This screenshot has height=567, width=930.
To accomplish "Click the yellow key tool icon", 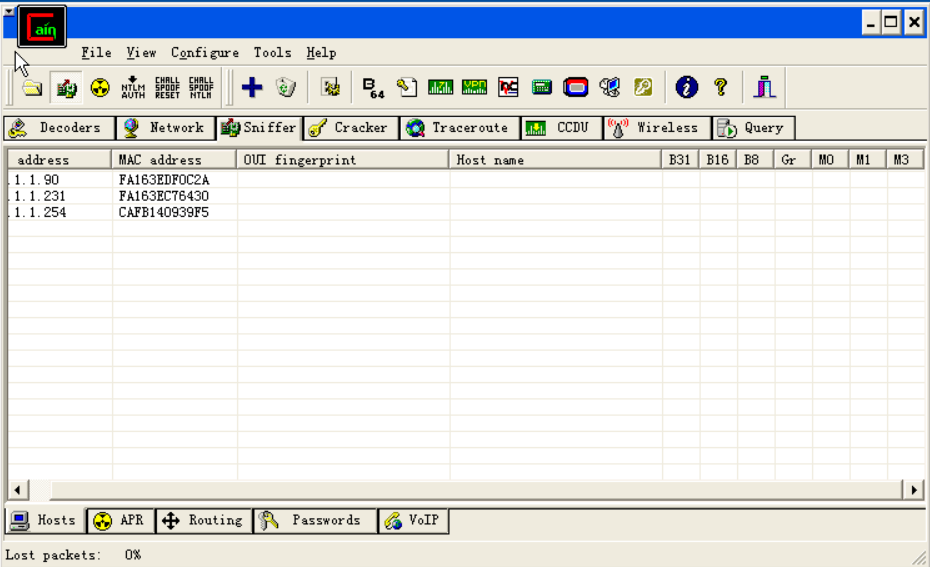I will point(643,87).
